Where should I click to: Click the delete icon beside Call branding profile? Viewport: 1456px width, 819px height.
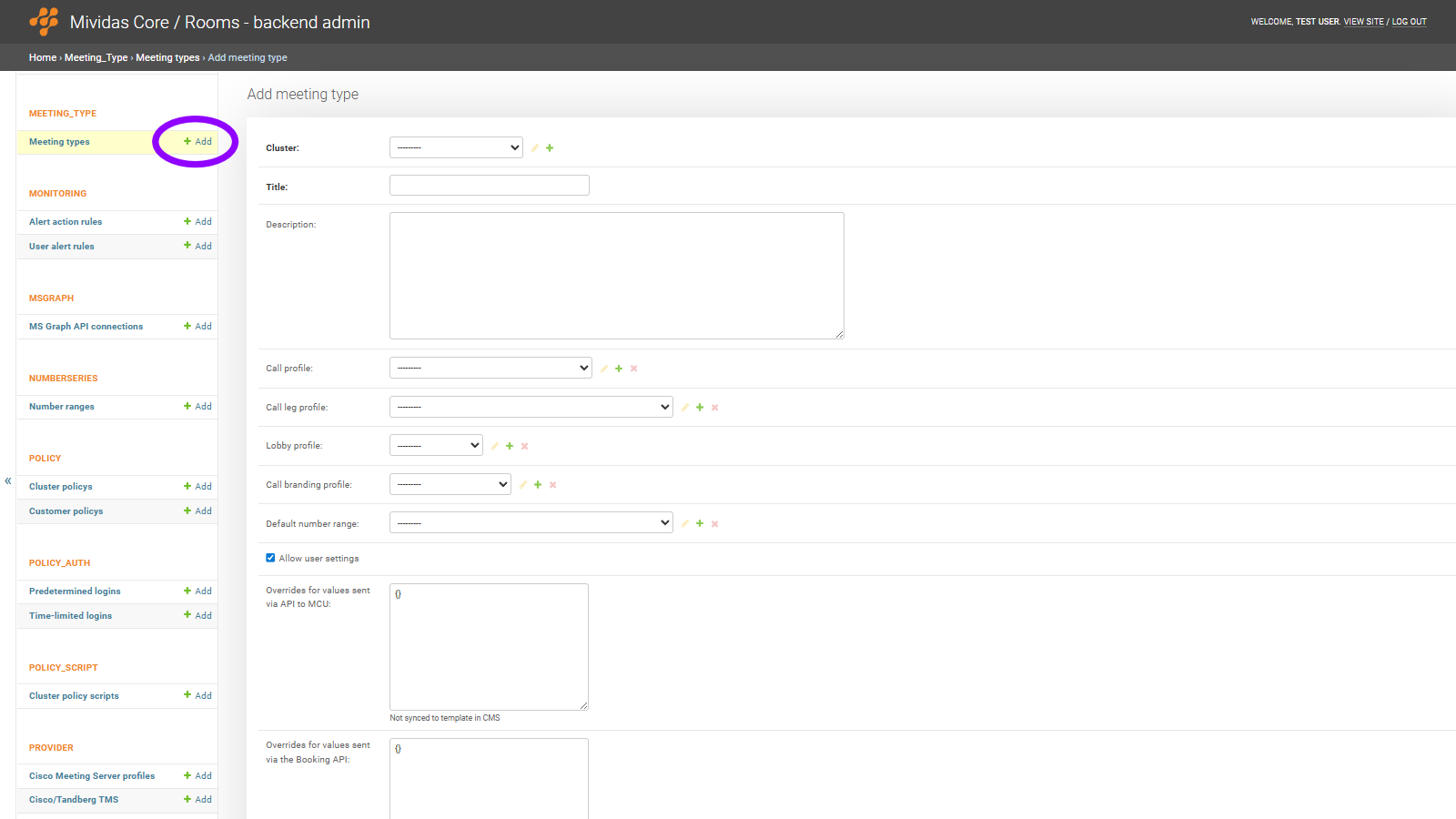(552, 485)
